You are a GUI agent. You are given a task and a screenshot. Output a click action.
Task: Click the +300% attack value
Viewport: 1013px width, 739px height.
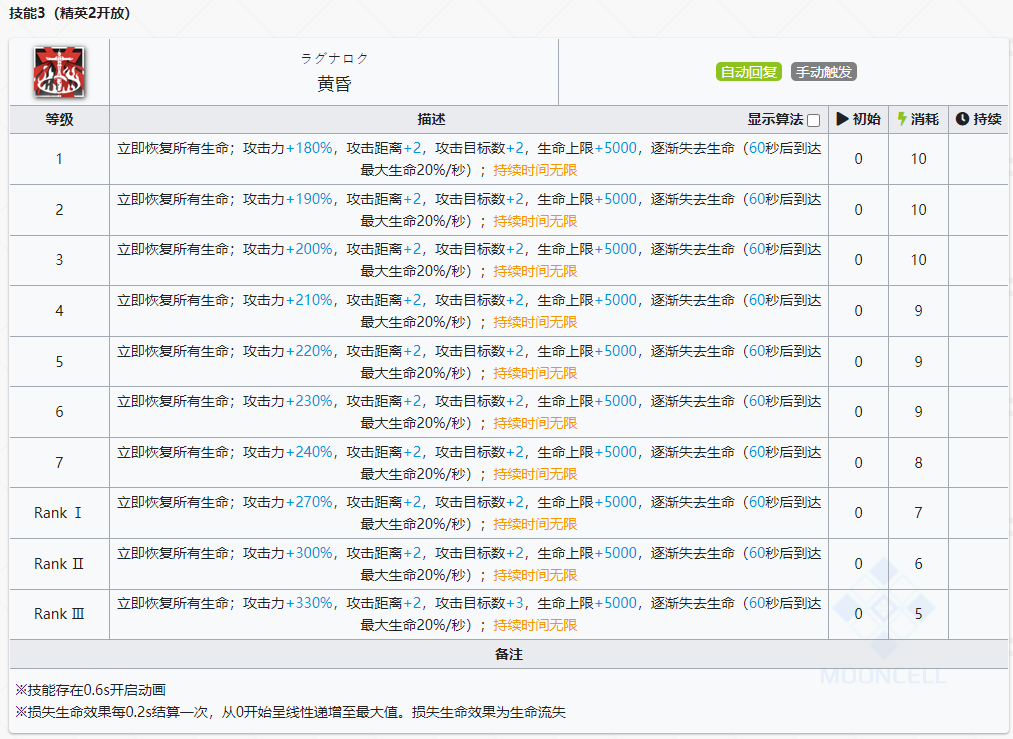coord(309,553)
